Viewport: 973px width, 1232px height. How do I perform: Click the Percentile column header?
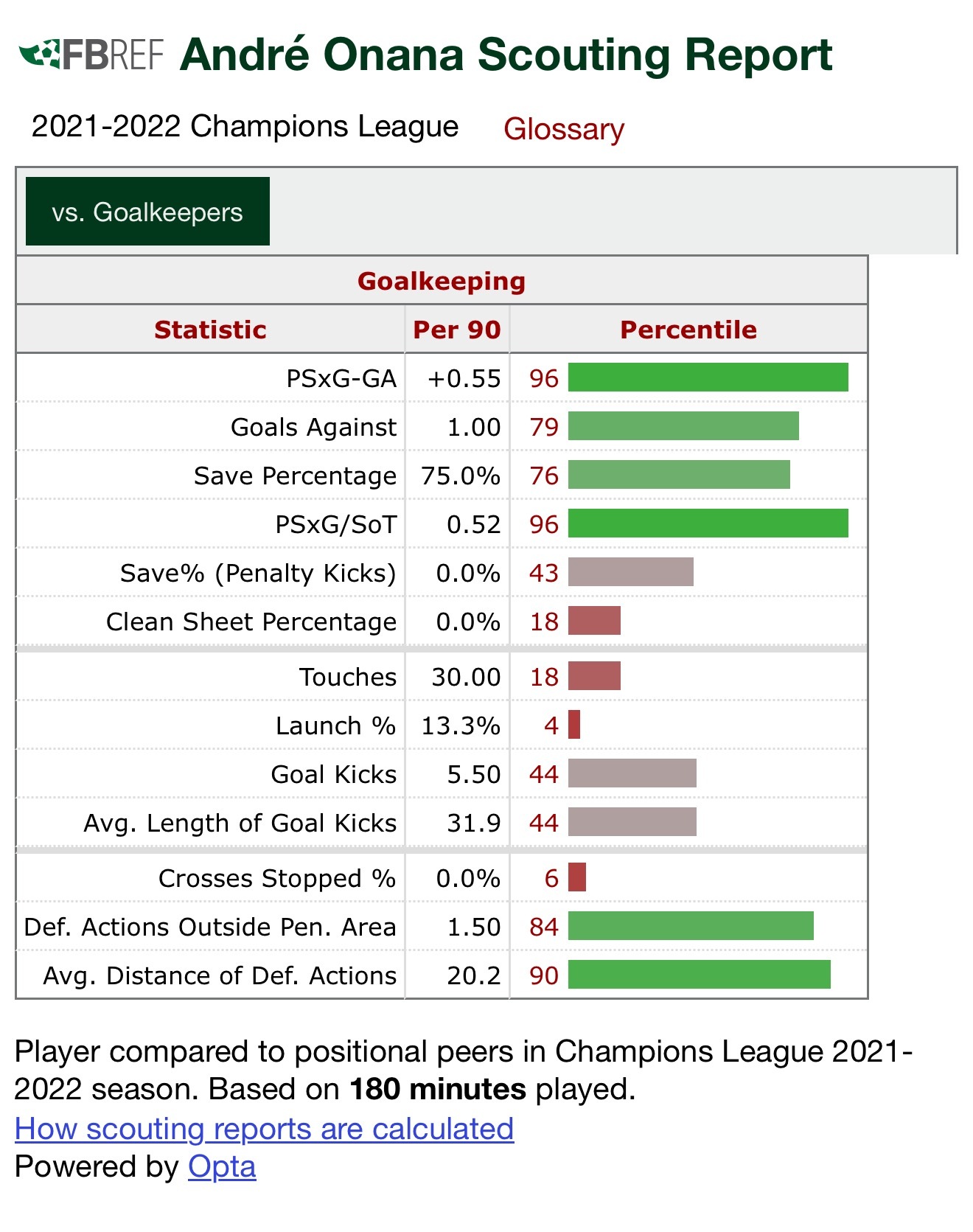pyautogui.click(x=688, y=330)
